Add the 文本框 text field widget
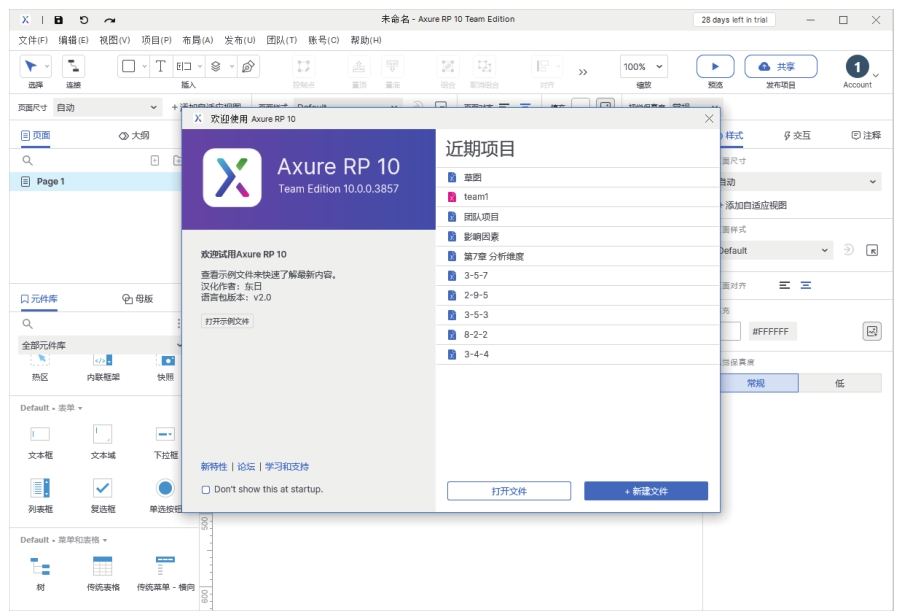Screen dimensions: 898x615 click(40, 438)
